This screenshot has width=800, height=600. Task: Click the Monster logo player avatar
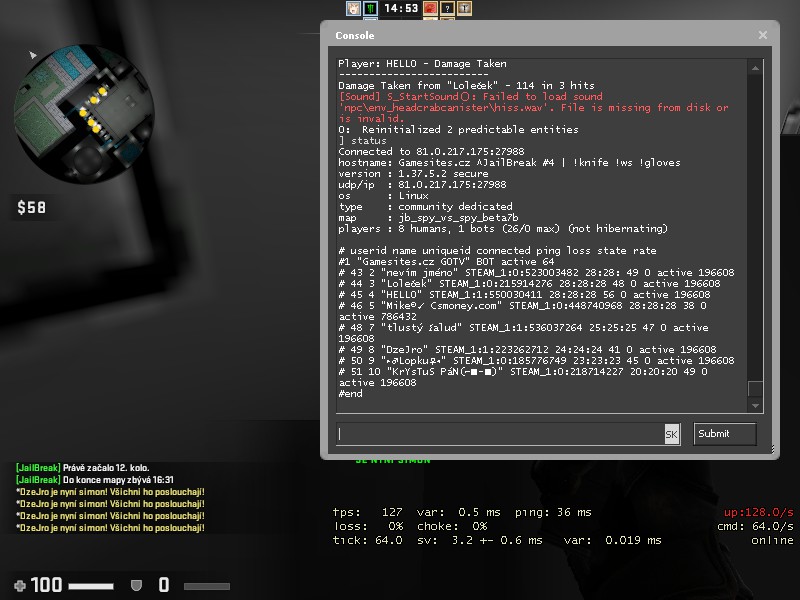[369, 8]
